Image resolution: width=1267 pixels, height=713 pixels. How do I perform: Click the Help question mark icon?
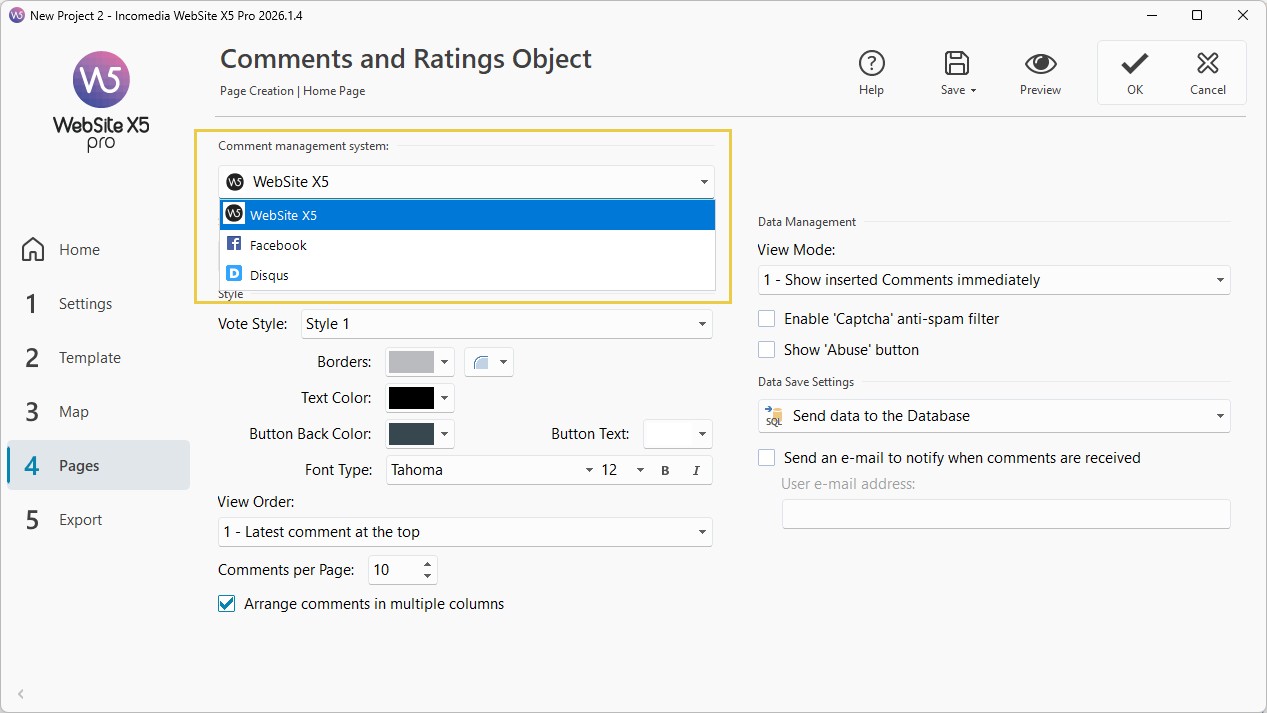point(871,64)
